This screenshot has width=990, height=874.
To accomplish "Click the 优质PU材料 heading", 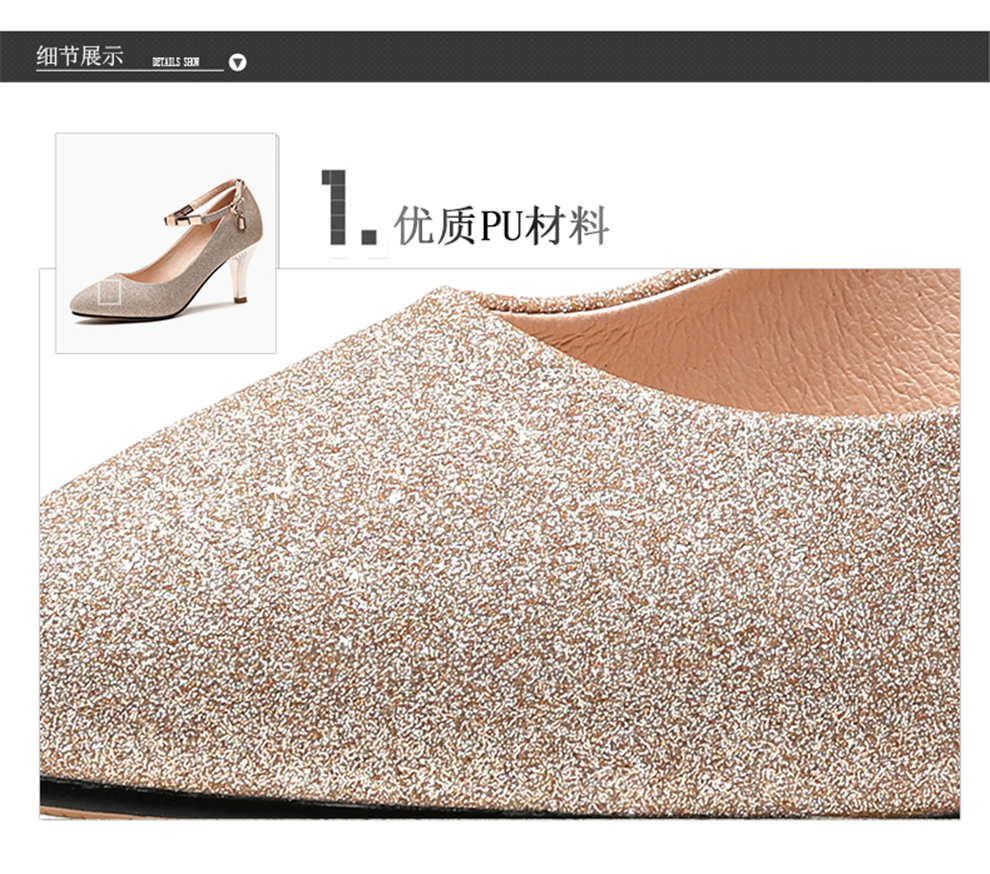I will coord(502,226).
